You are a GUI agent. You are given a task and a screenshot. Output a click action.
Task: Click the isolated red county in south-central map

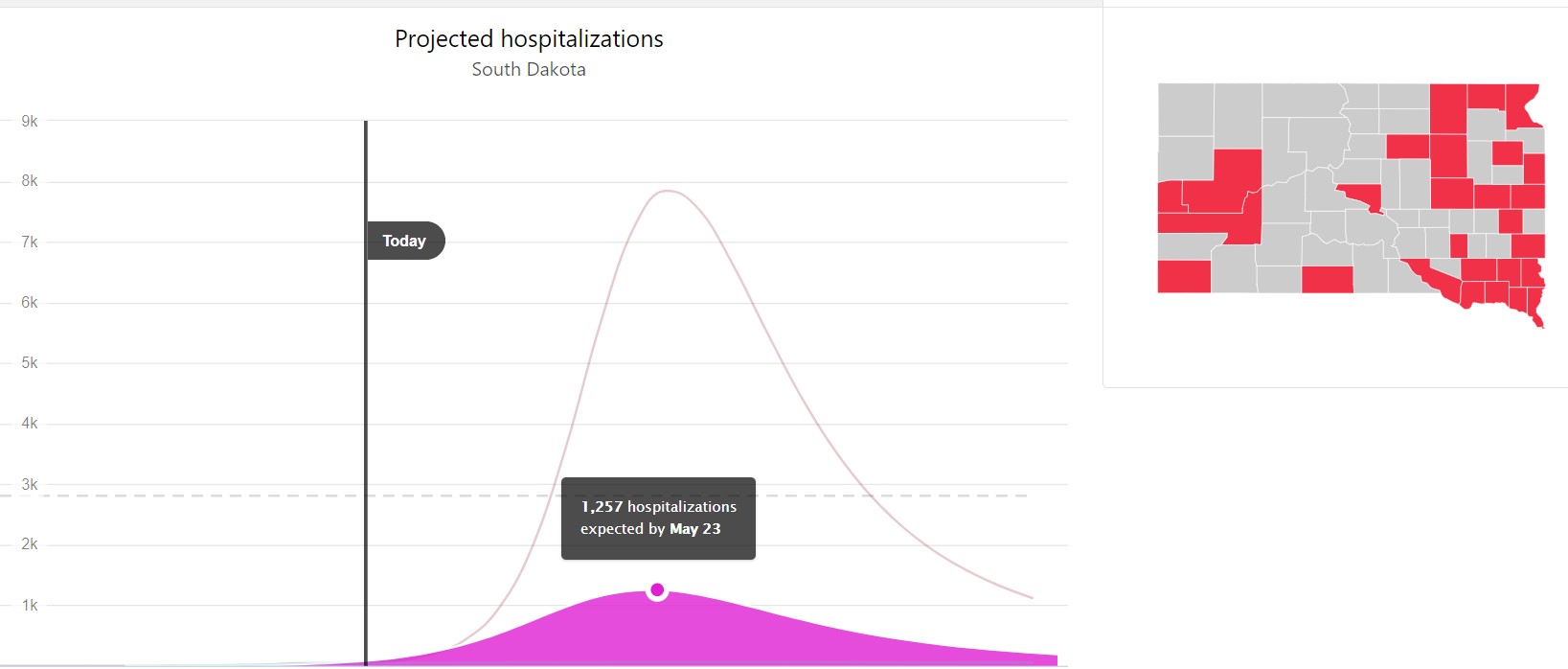tap(1328, 279)
